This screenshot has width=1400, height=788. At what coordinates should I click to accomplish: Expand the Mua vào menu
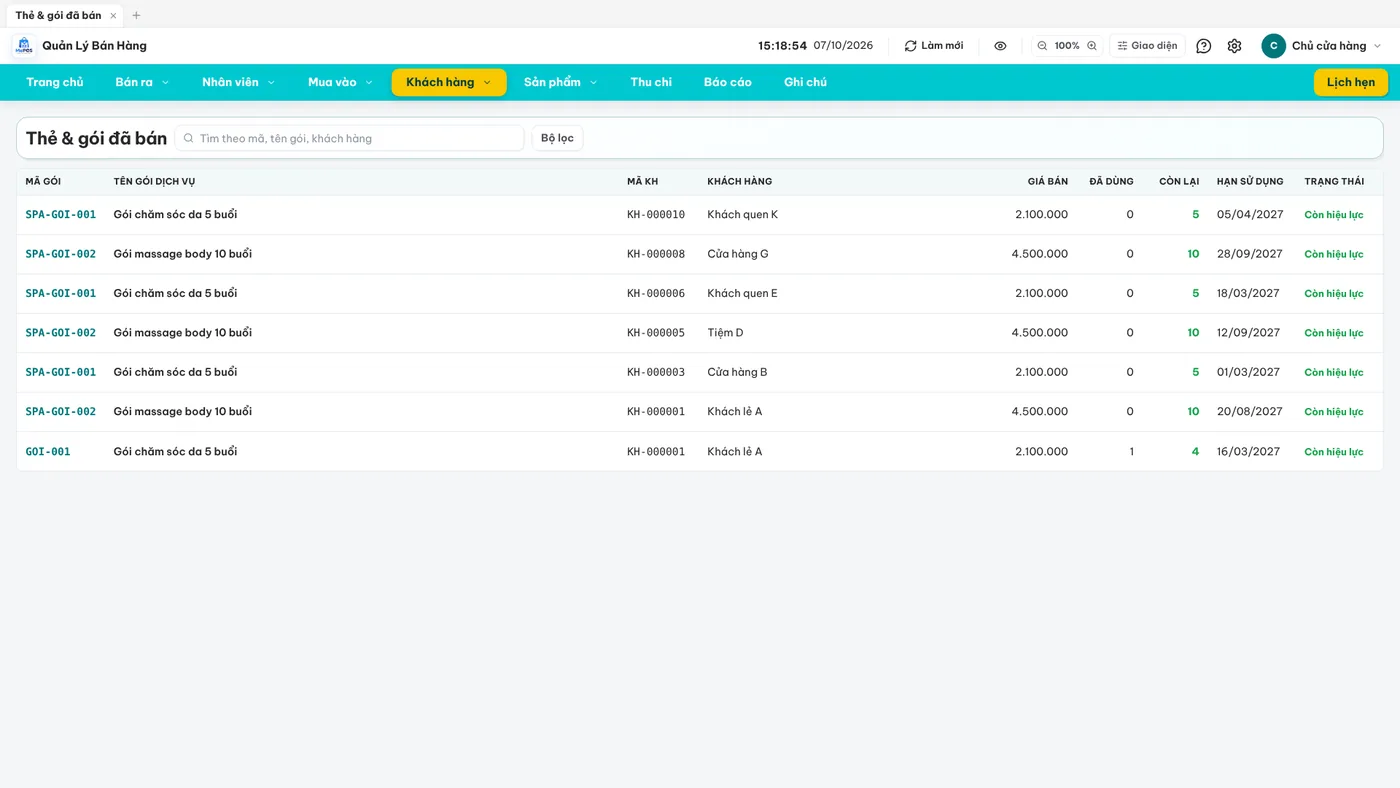340,82
